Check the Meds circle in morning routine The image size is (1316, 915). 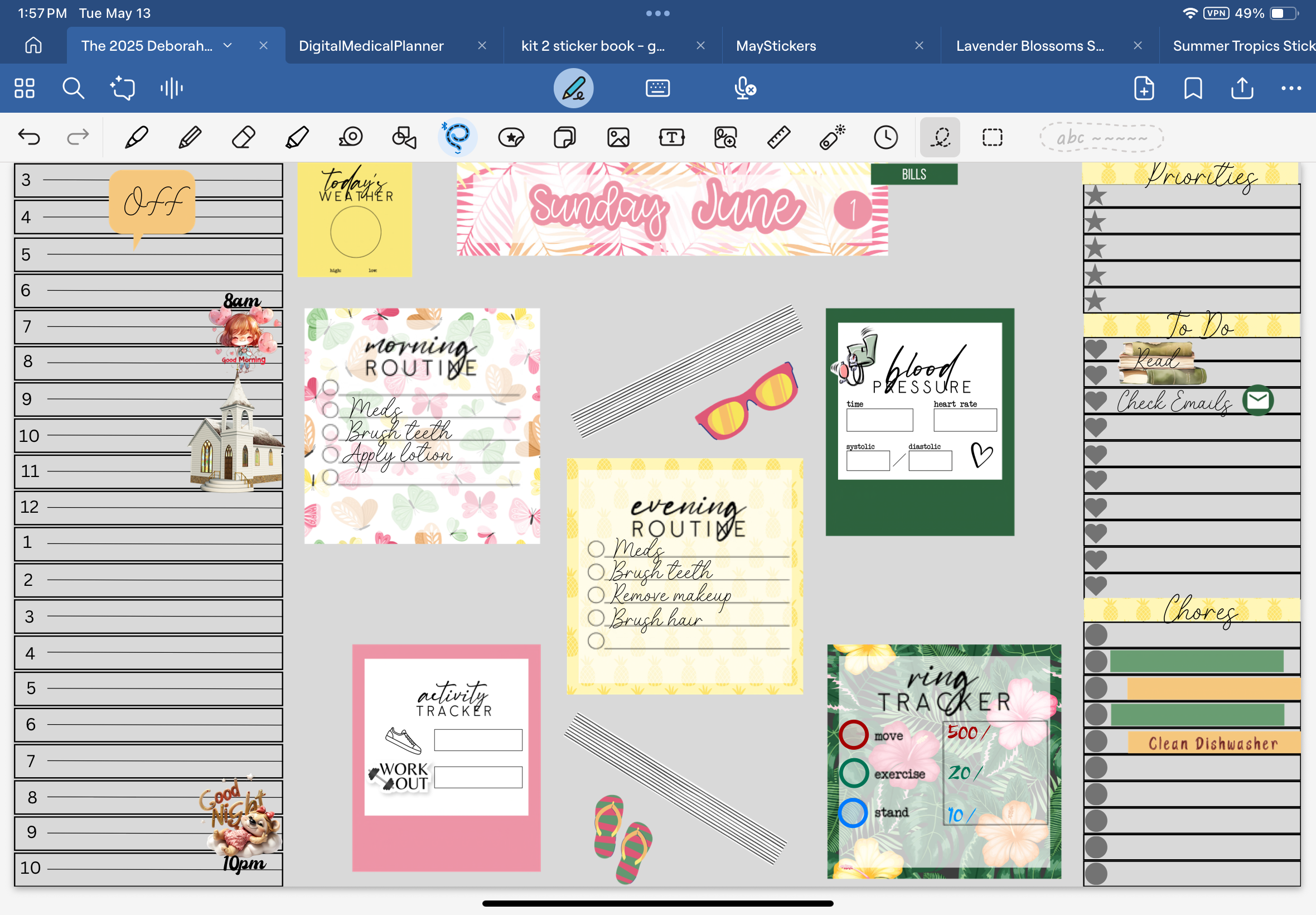tap(330, 410)
